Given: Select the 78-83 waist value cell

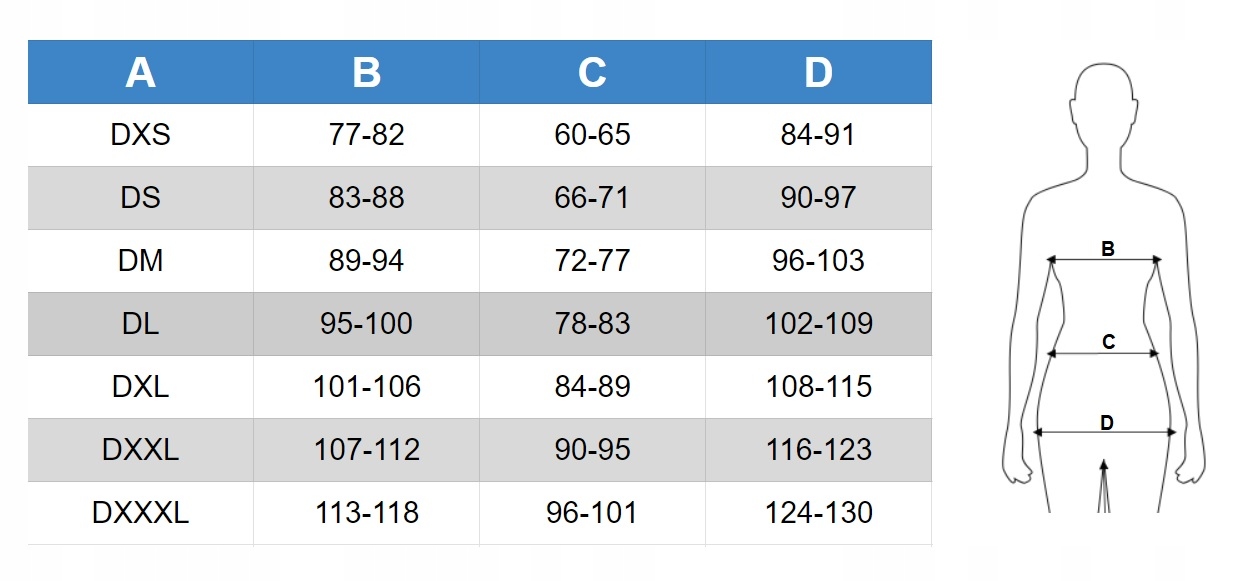Looking at the screenshot, I should tap(592, 324).
